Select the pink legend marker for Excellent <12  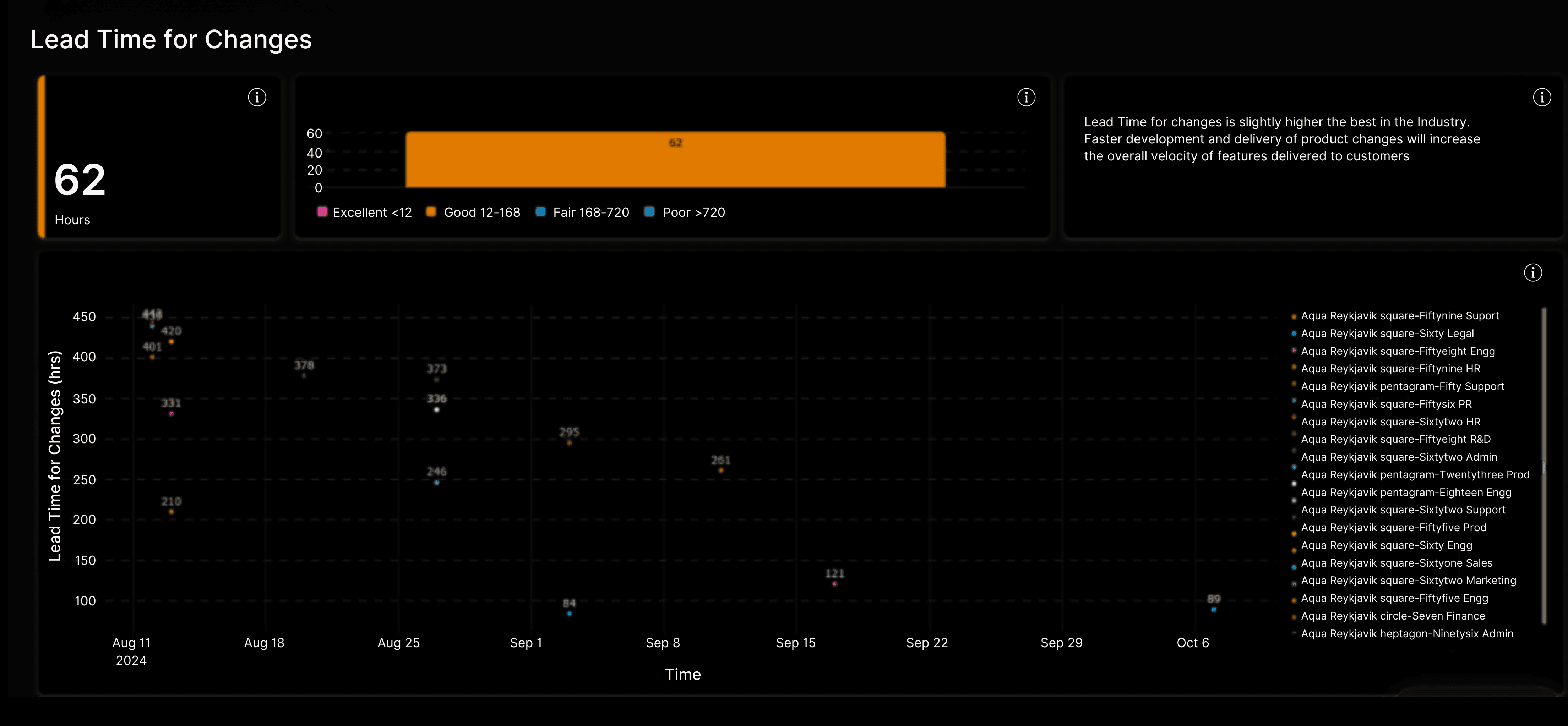coord(322,211)
